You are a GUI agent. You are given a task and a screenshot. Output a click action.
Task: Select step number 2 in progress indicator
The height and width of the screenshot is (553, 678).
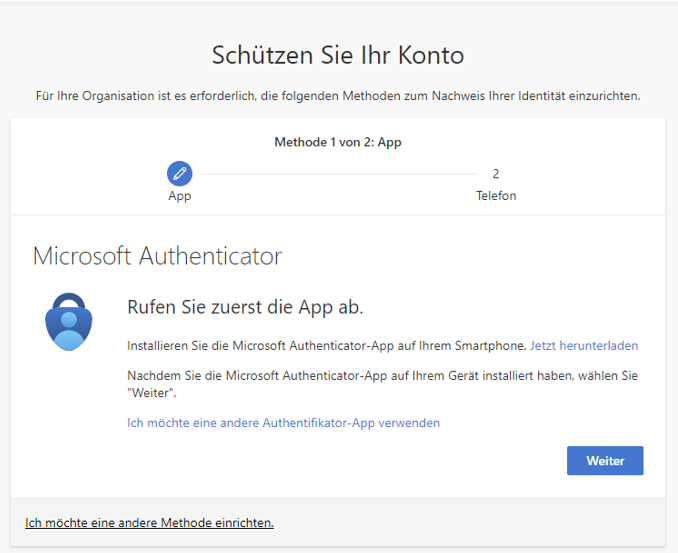tap(496, 174)
